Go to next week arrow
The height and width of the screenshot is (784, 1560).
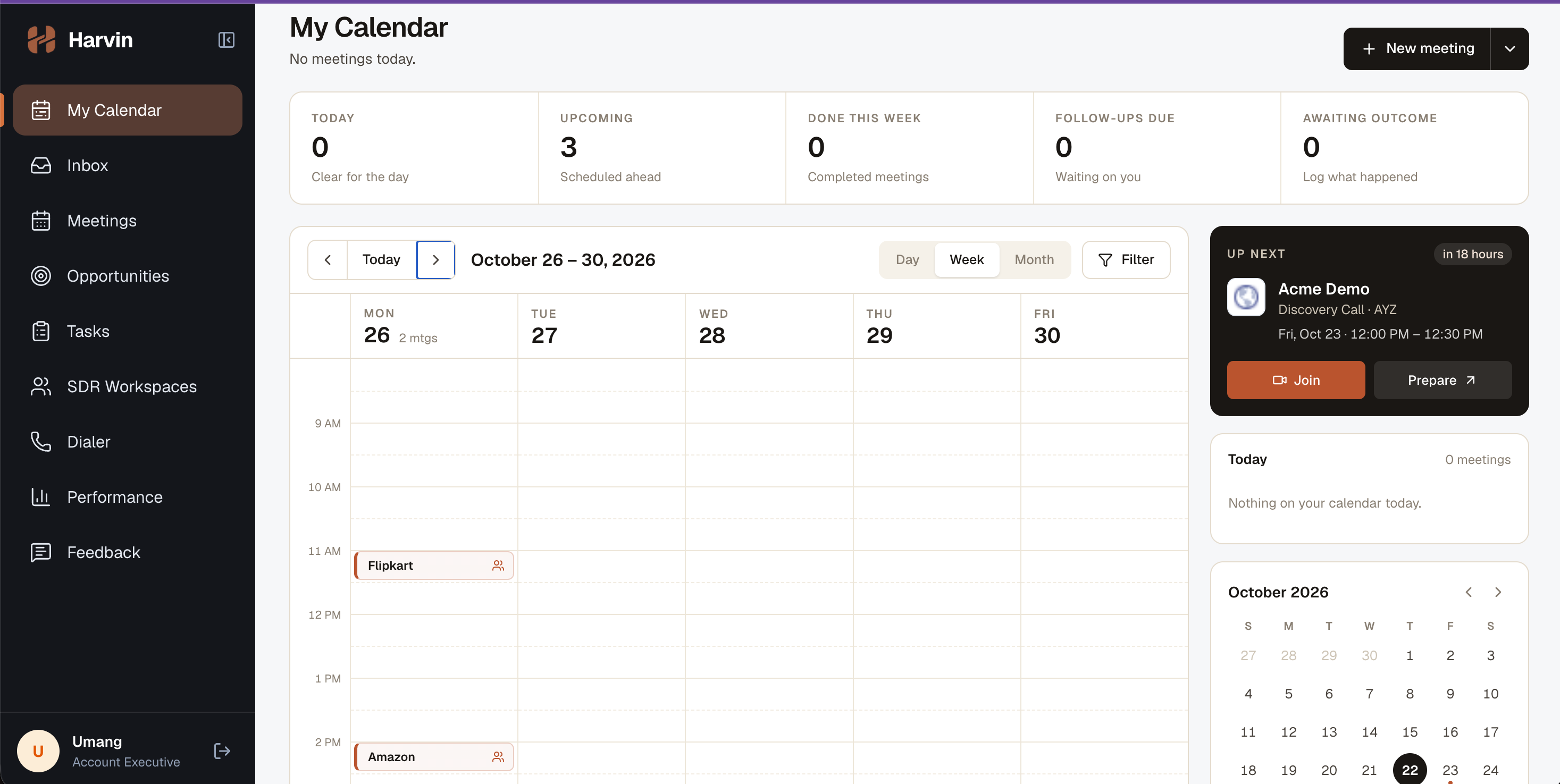click(x=435, y=260)
